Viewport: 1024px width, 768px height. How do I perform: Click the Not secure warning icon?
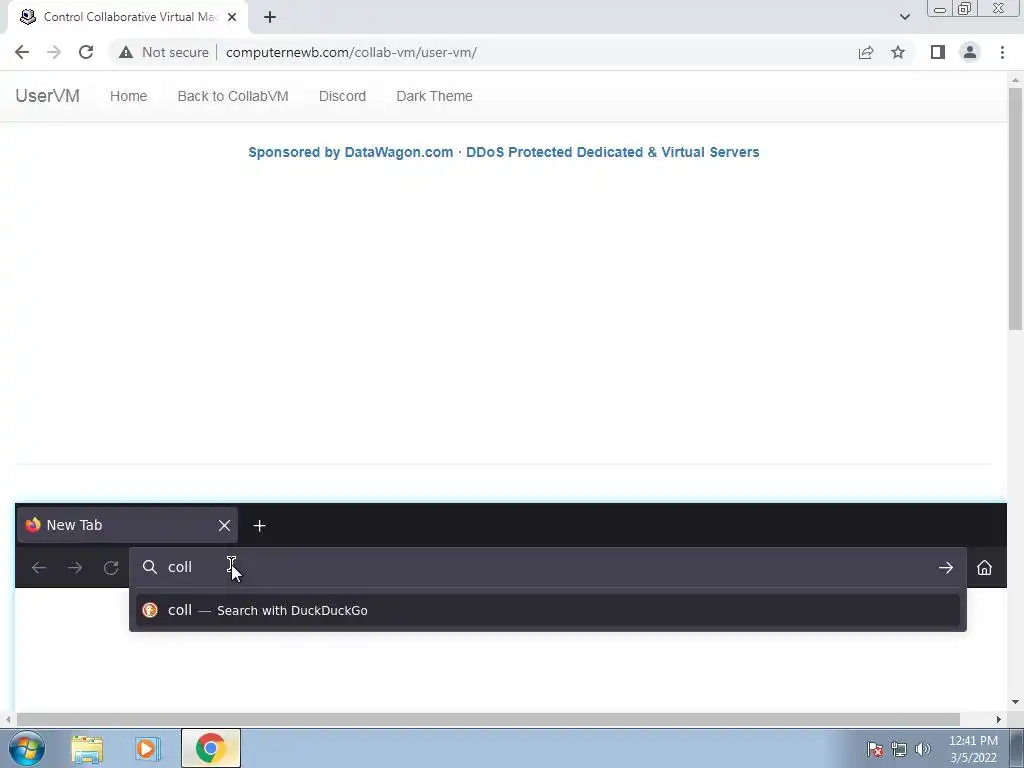tap(126, 52)
